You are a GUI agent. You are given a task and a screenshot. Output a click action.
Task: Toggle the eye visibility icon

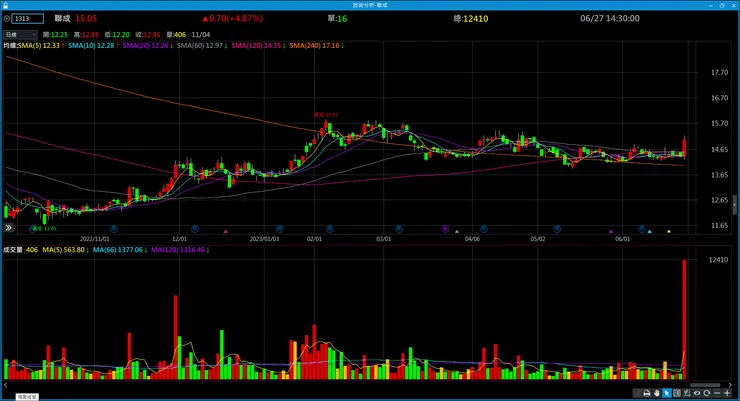pyautogui.click(x=697, y=393)
